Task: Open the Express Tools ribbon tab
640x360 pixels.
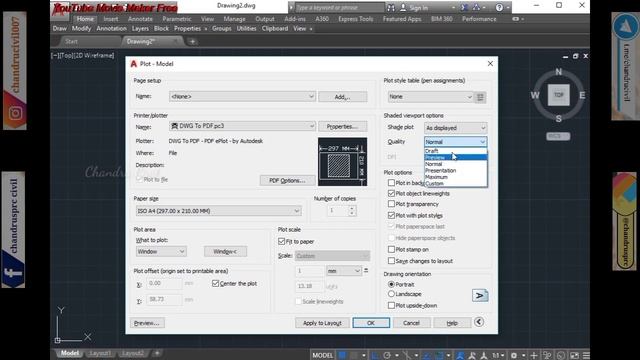Action: click(356, 19)
